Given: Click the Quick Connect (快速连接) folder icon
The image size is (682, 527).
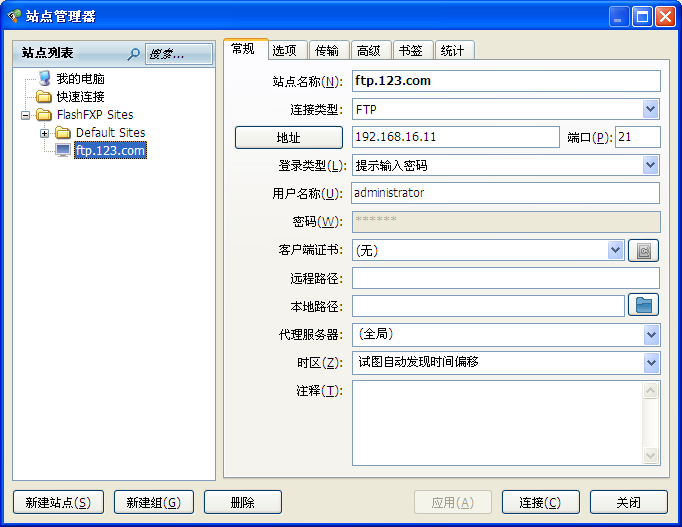Looking at the screenshot, I should pyautogui.click(x=44, y=96).
